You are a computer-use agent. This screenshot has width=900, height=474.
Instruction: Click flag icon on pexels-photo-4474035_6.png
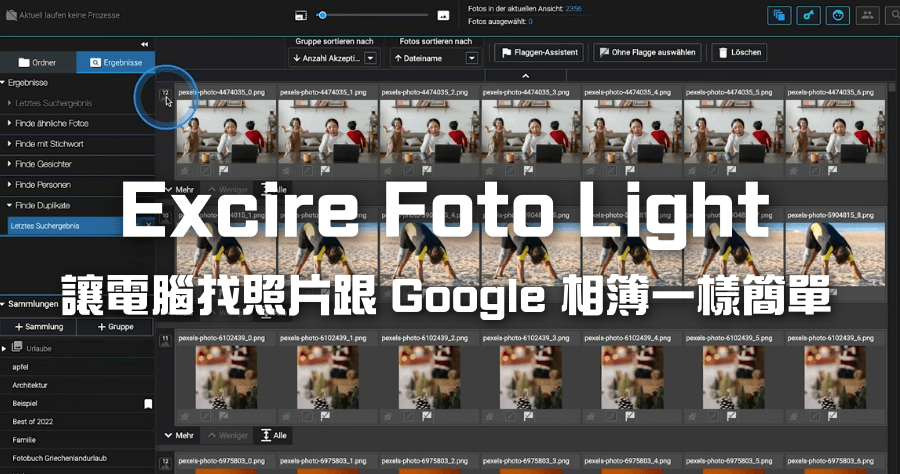tap(832, 170)
